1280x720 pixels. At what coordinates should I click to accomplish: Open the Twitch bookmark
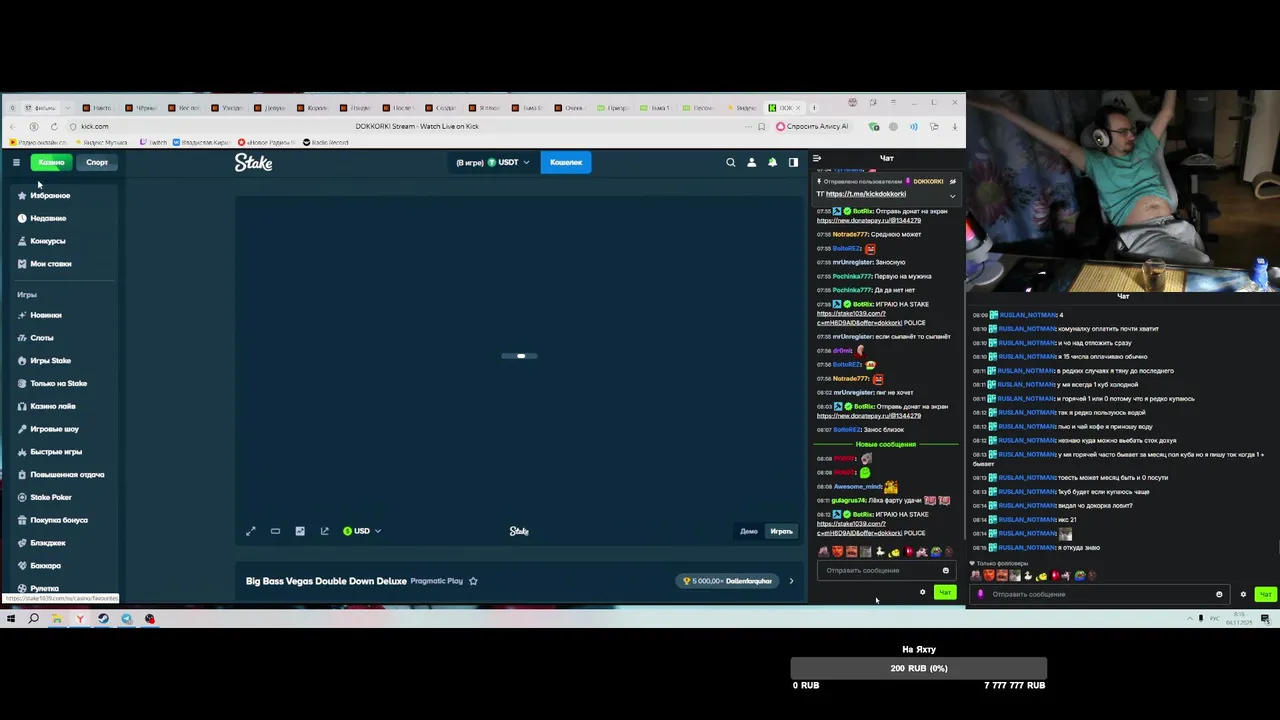[x=154, y=142]
